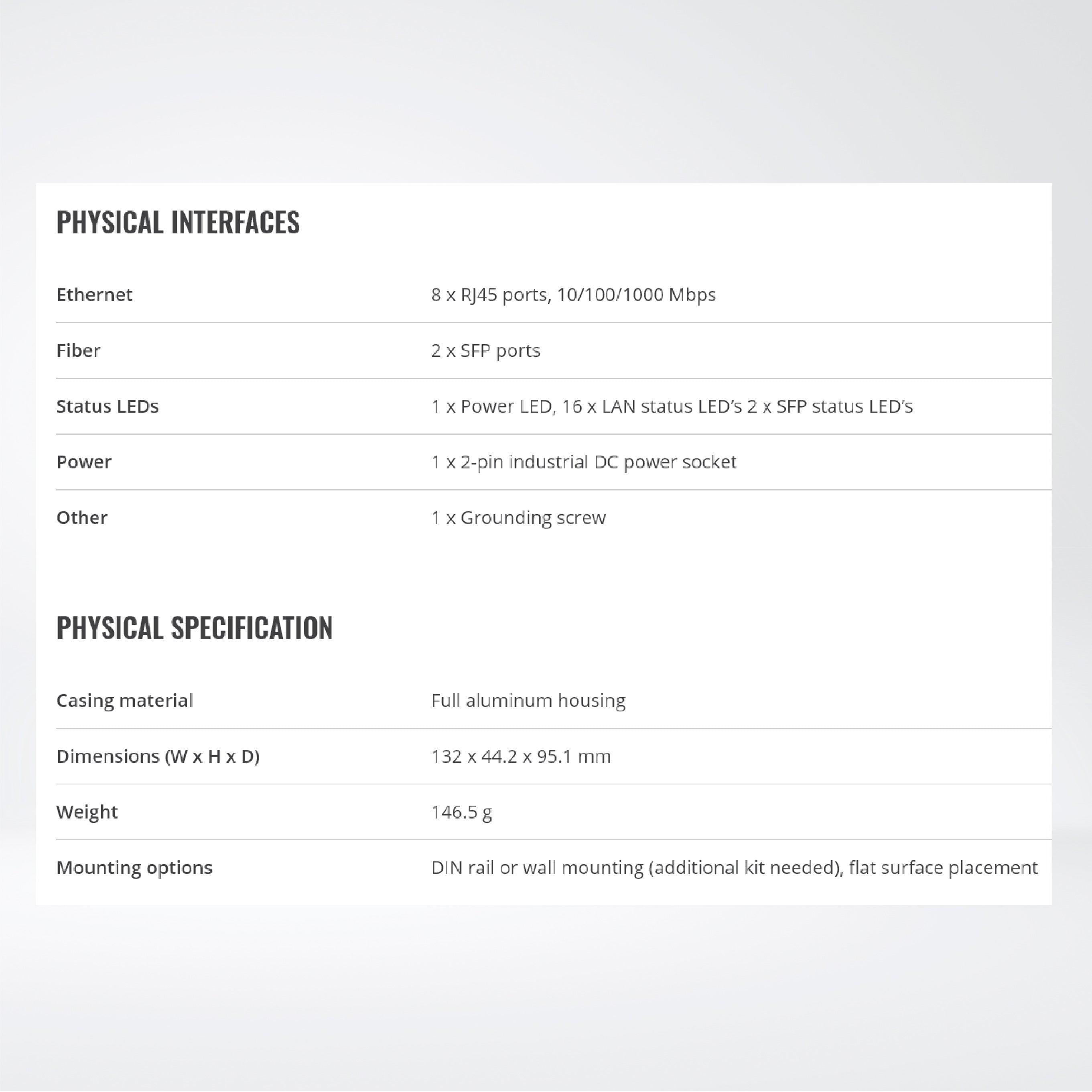
Task: Select the Other row label
Action: [82, 518]
